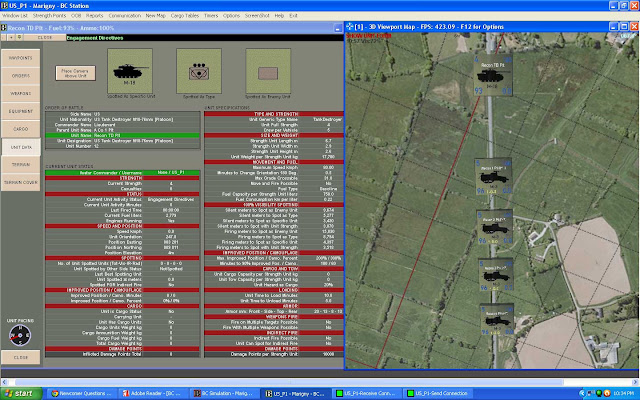Select the Spotted As Type unit symbol
The width and height of the screenshot is (640, 400).
coord(199,71)
